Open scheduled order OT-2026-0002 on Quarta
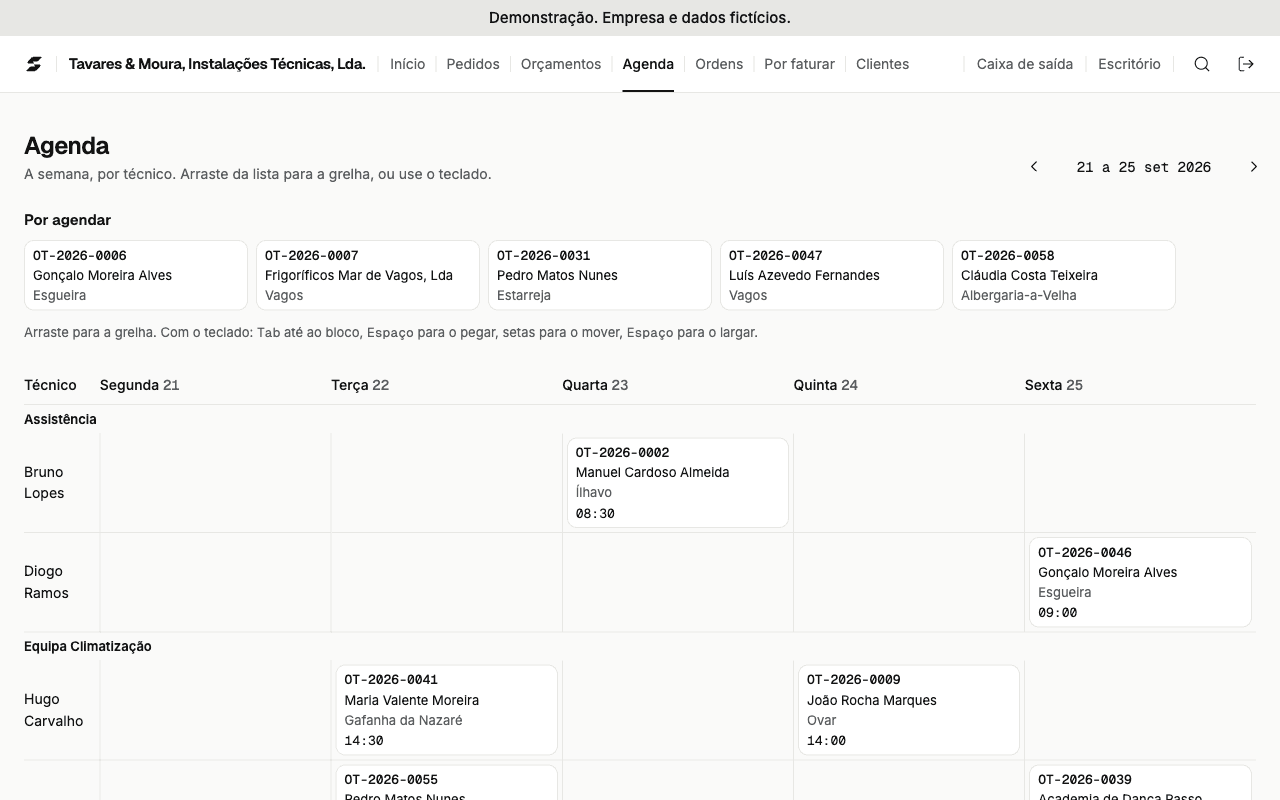The width and height of the screenshot is (1280, 800). point(678,482)
